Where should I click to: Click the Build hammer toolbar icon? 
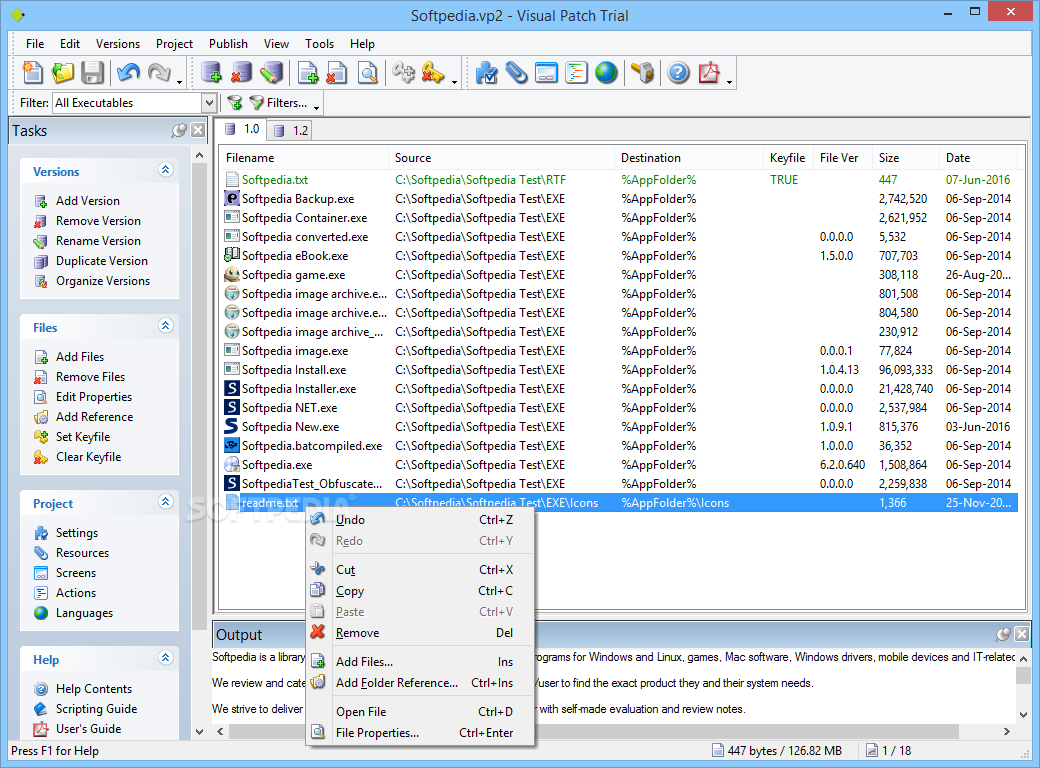tap(642, 73)
